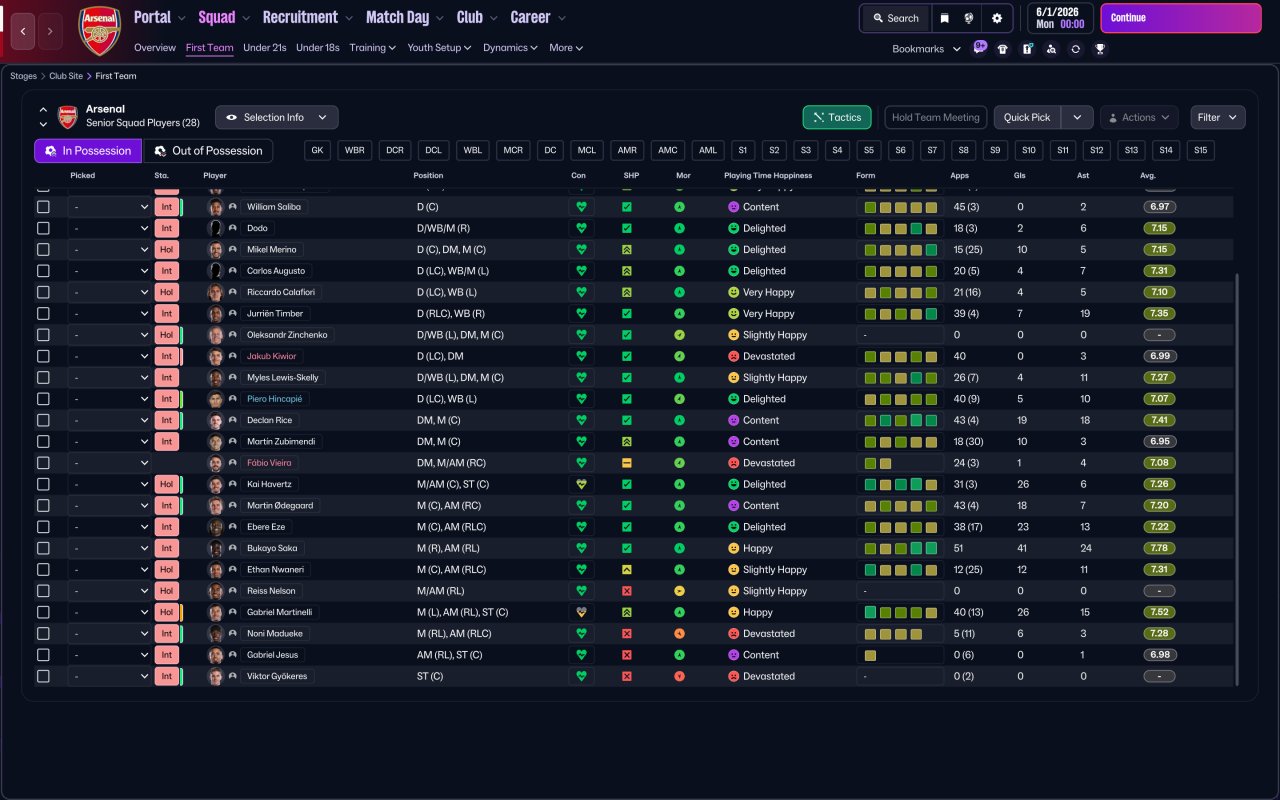Click the scouting search-person shortcut icon
This screenshot has width=1280, height=800.
point(1051,49)
